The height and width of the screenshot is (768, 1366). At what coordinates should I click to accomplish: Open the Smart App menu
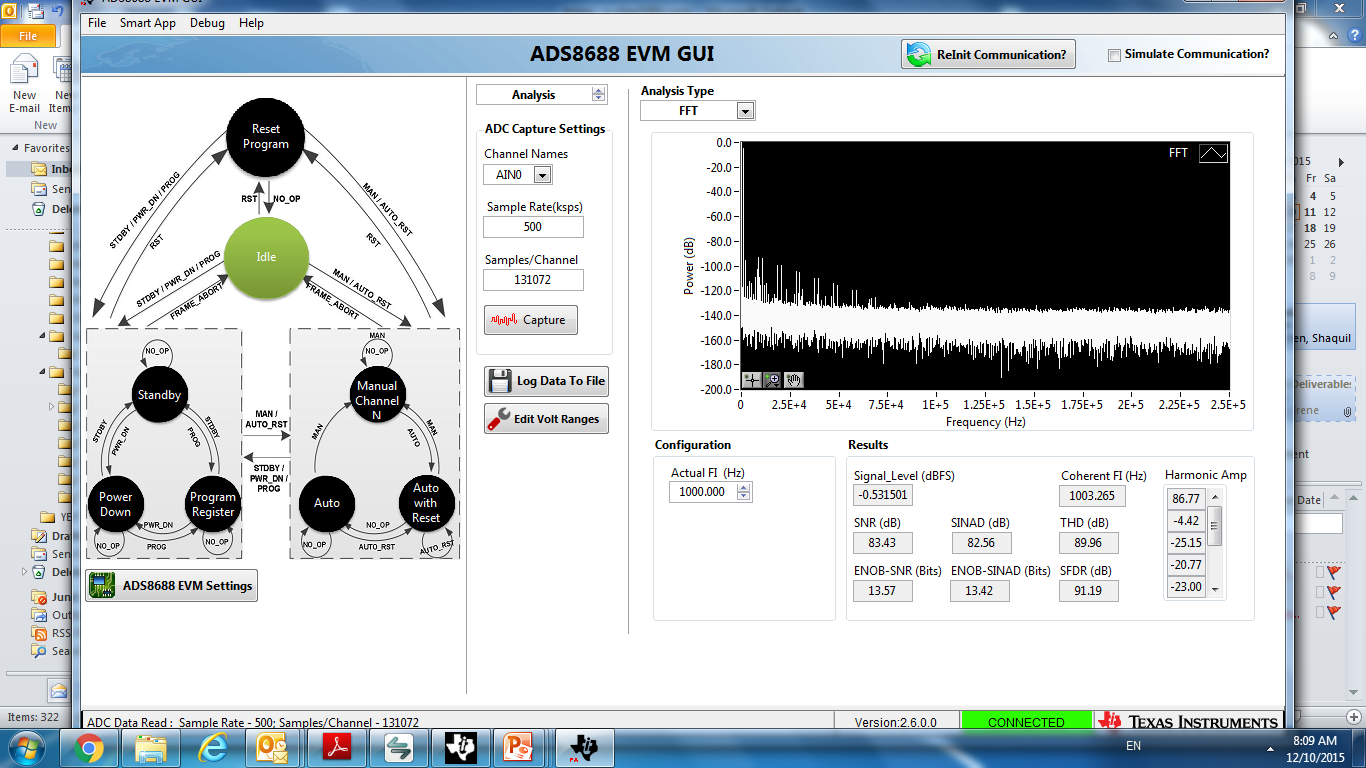point(148,22)
